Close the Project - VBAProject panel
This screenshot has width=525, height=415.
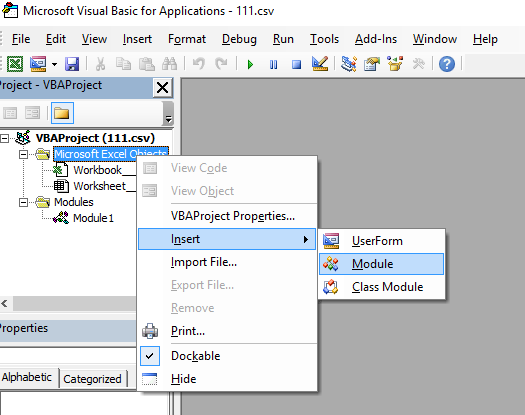(163, 88)
